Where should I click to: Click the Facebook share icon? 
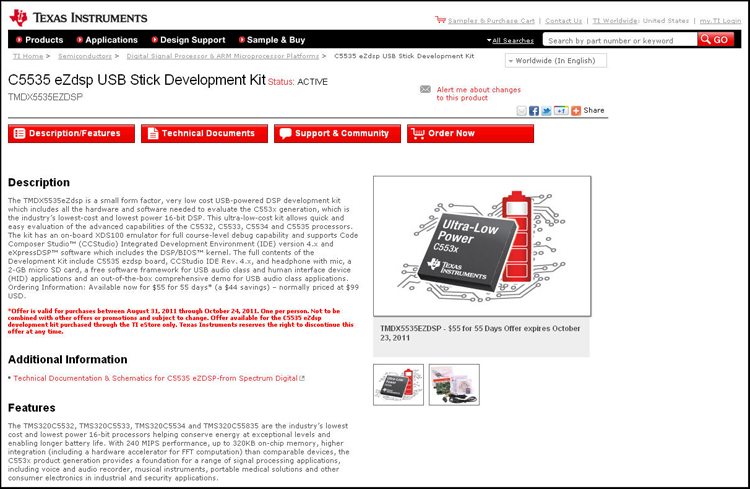(534, 110)
